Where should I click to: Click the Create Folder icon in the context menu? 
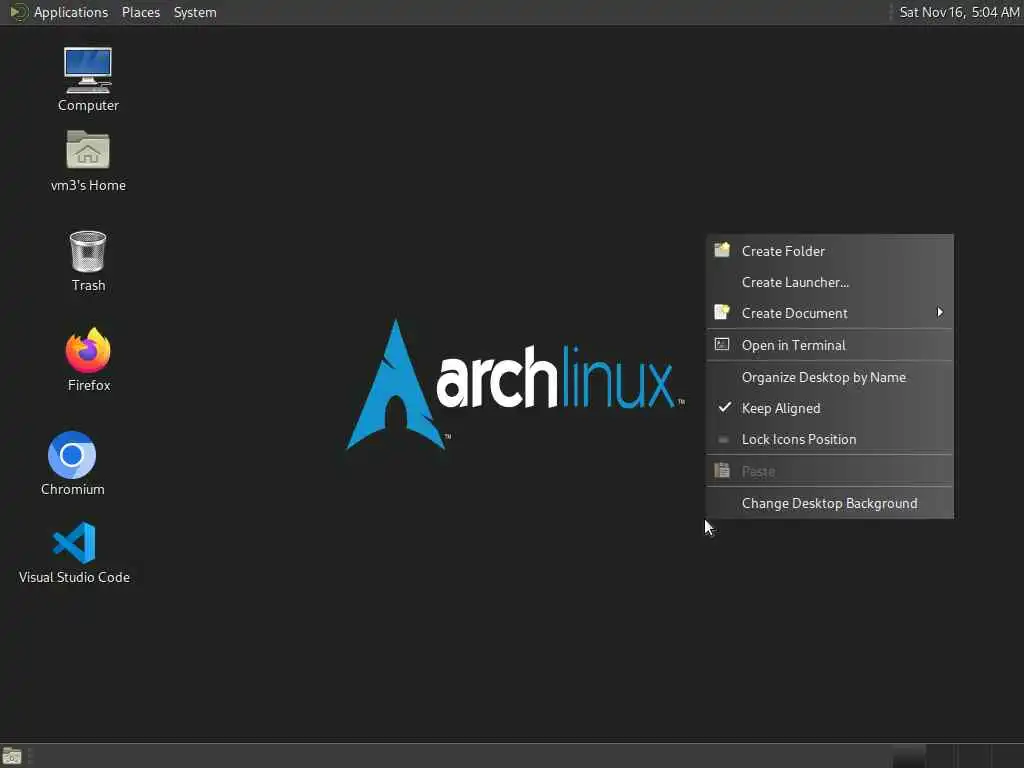click(722, 250)
